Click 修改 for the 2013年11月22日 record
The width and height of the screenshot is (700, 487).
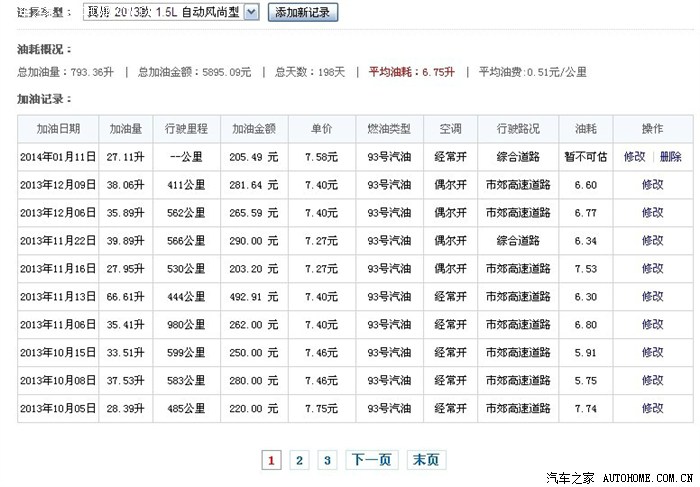click(x=652, y=241)
